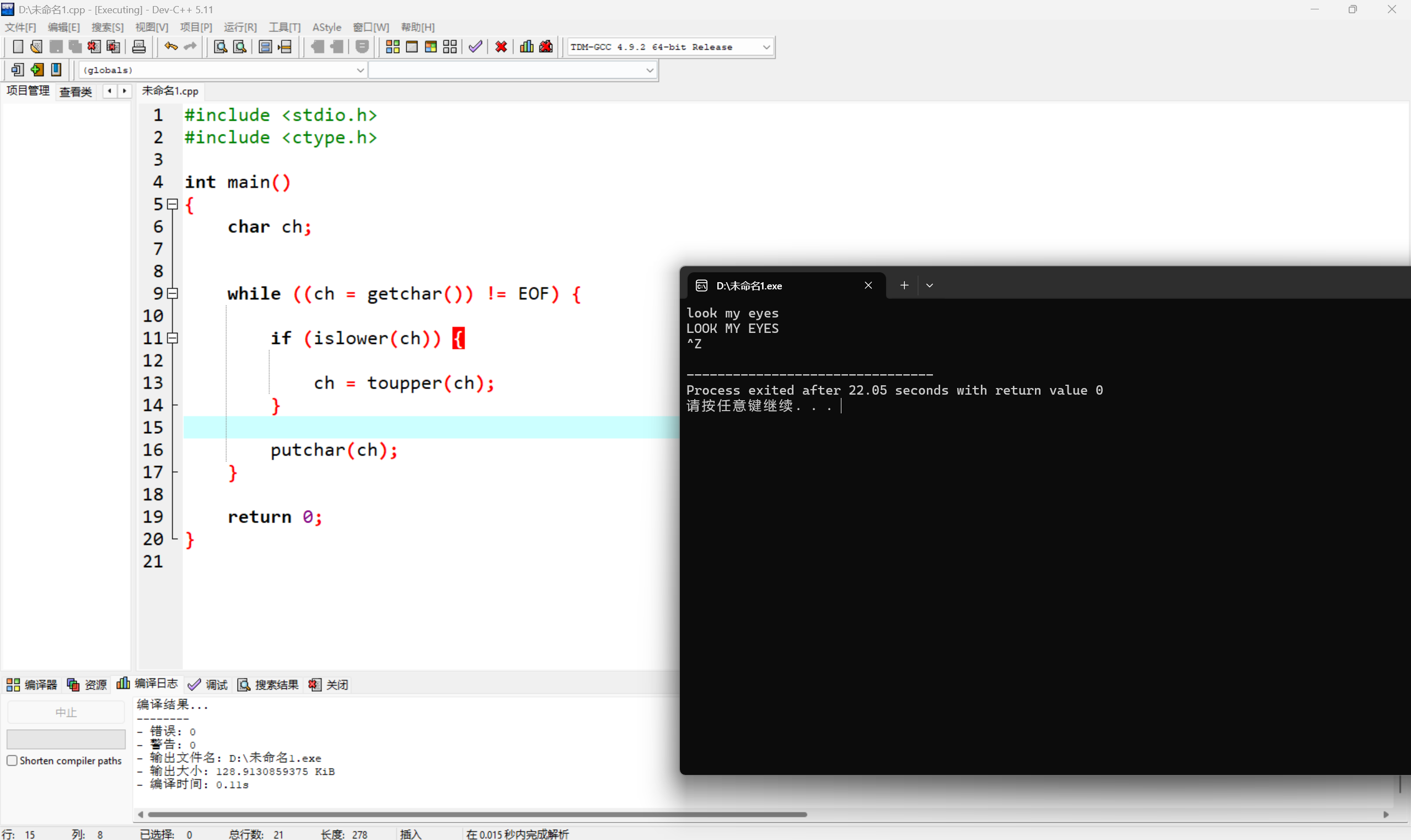Open the 运行[R] menu
The height and width of the screenshot is (840, 1411).
tap(239, 27)
